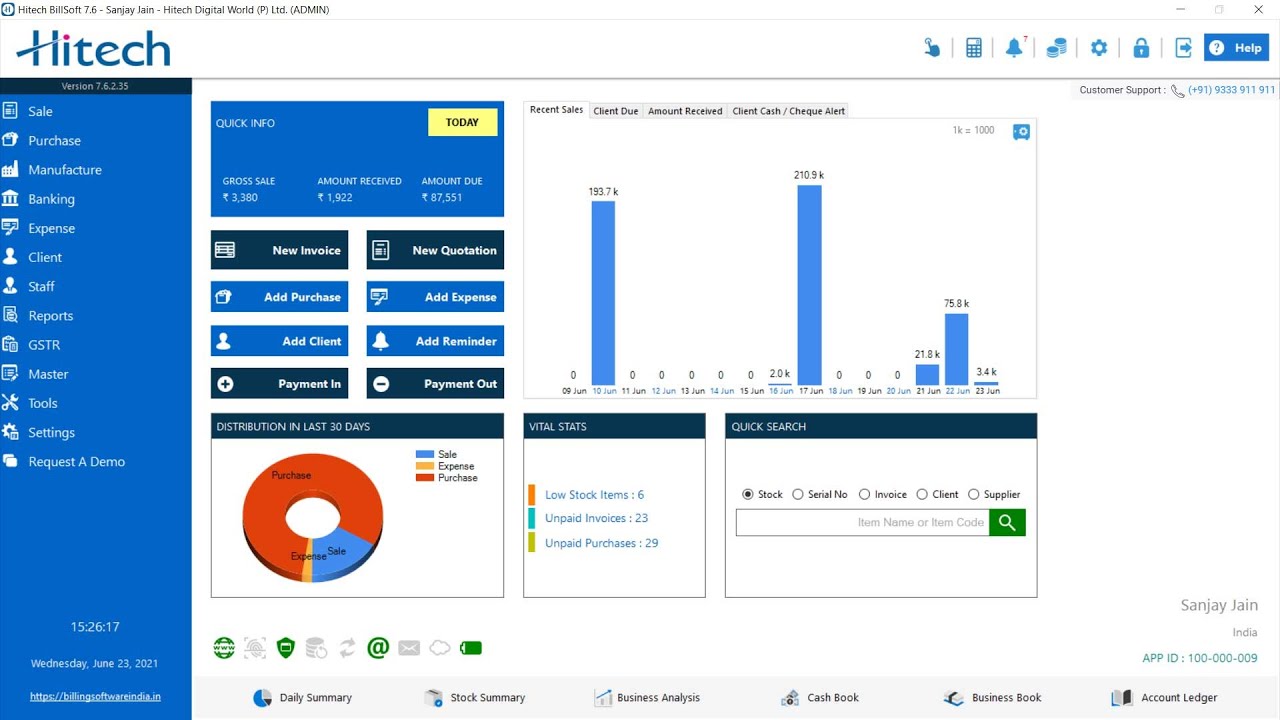The width and height of the screenshot is (1280, 720).
Task: Select the Client radio button
Action: [x=922, y=494]
